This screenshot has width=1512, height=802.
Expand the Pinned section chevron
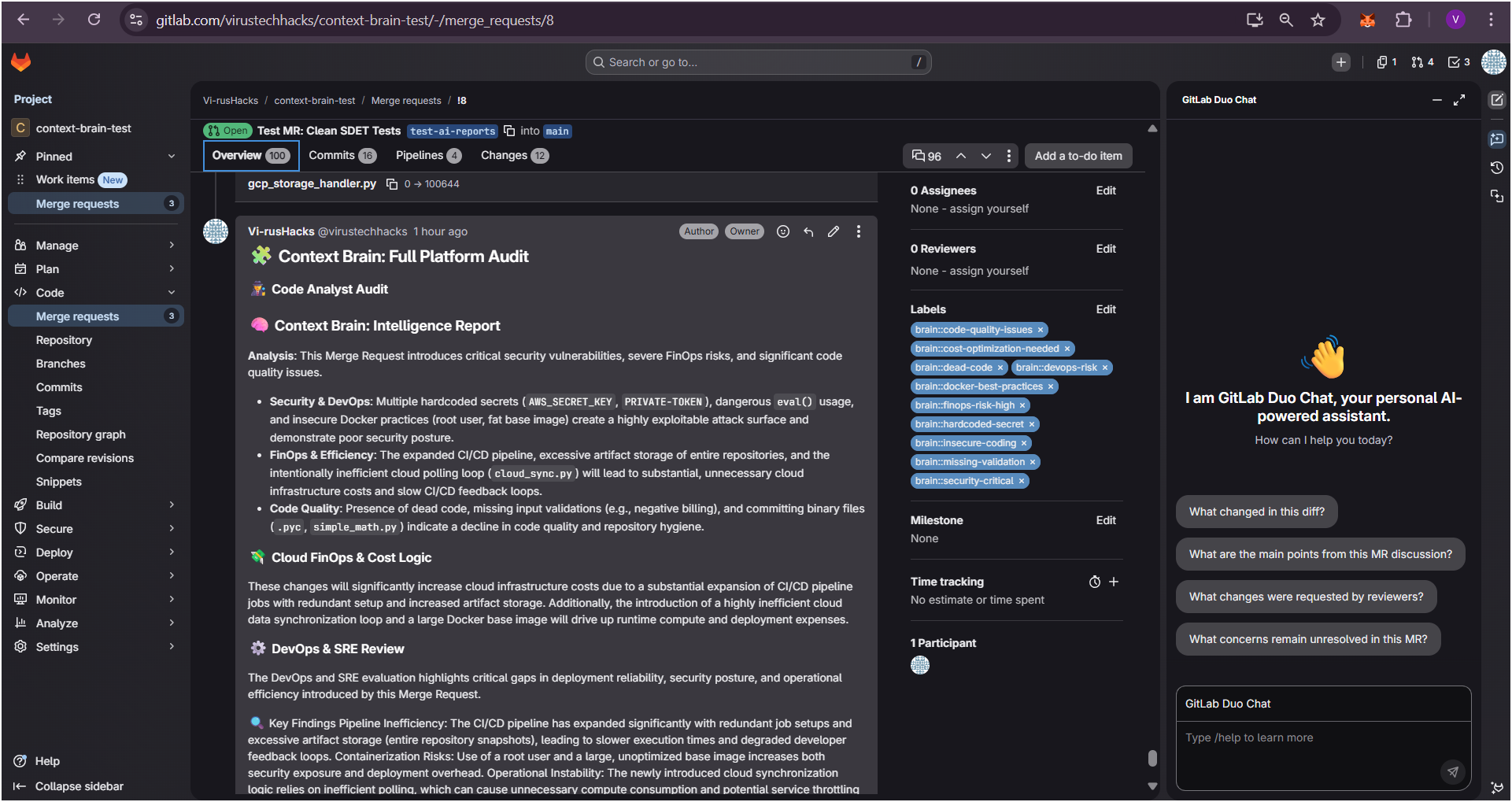tap(172, 157)
